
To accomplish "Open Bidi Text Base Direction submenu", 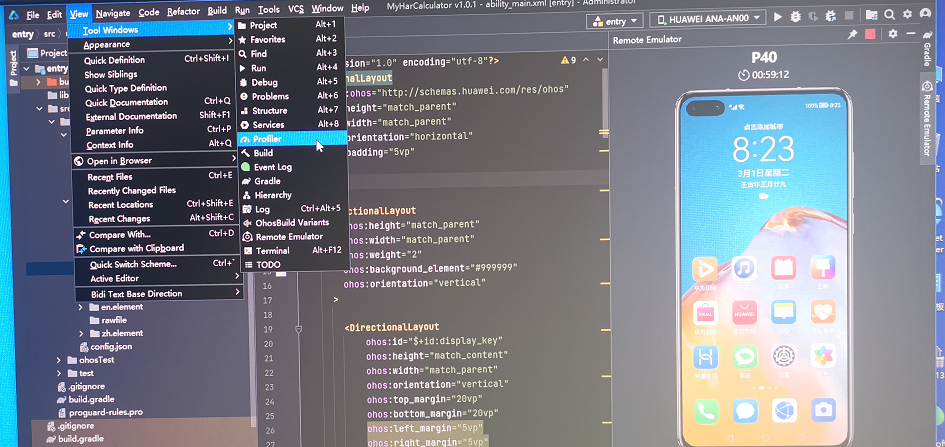I will (x=159, y=293).
